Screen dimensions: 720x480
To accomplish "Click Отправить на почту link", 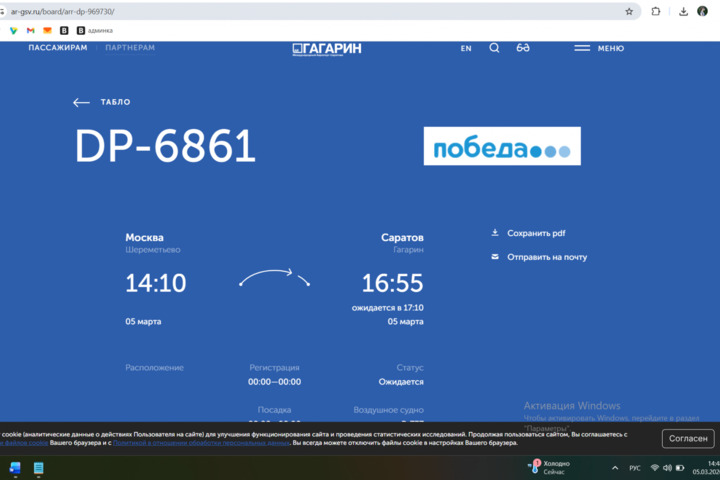I will coord(546,257).
